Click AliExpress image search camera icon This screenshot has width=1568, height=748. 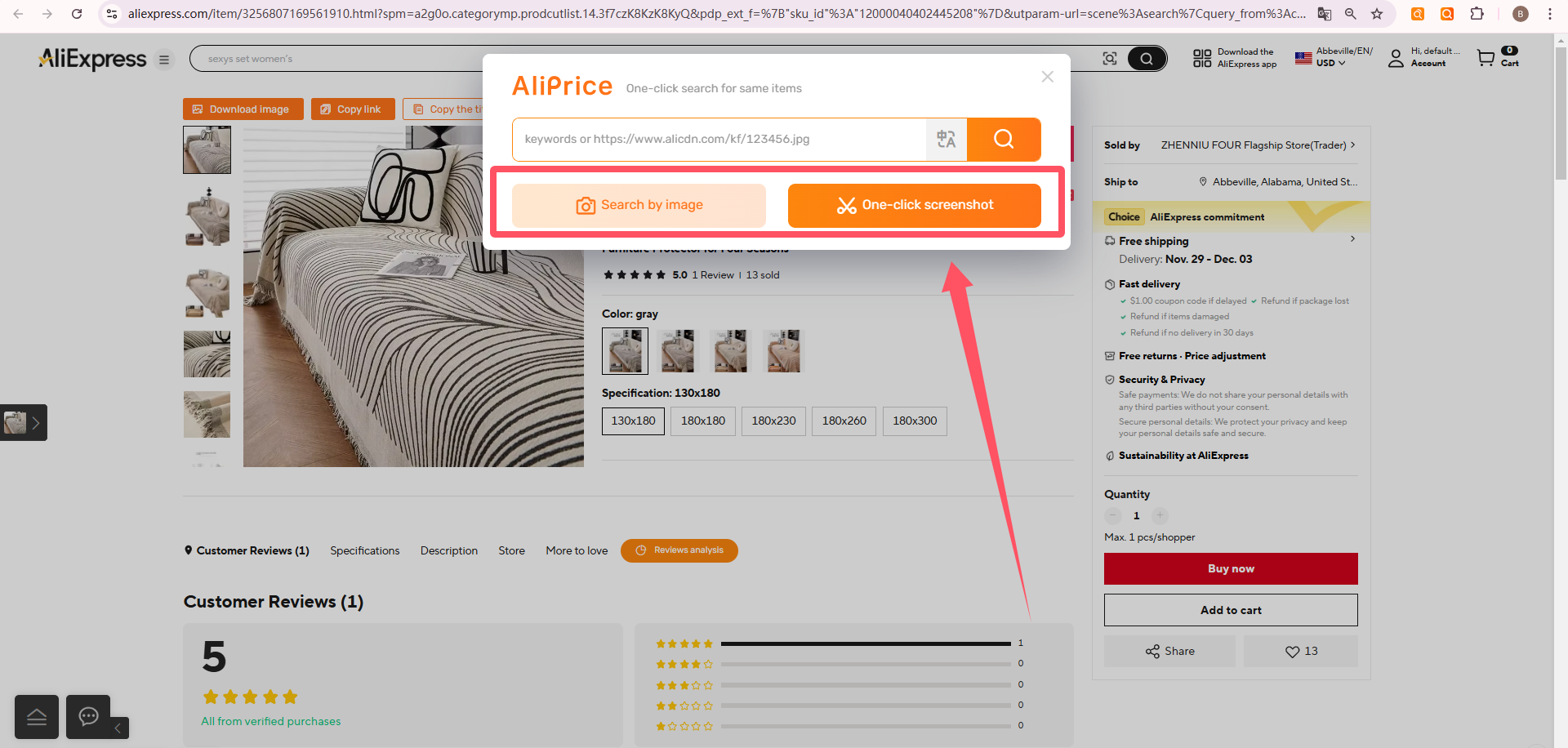tap(1110, 59)
